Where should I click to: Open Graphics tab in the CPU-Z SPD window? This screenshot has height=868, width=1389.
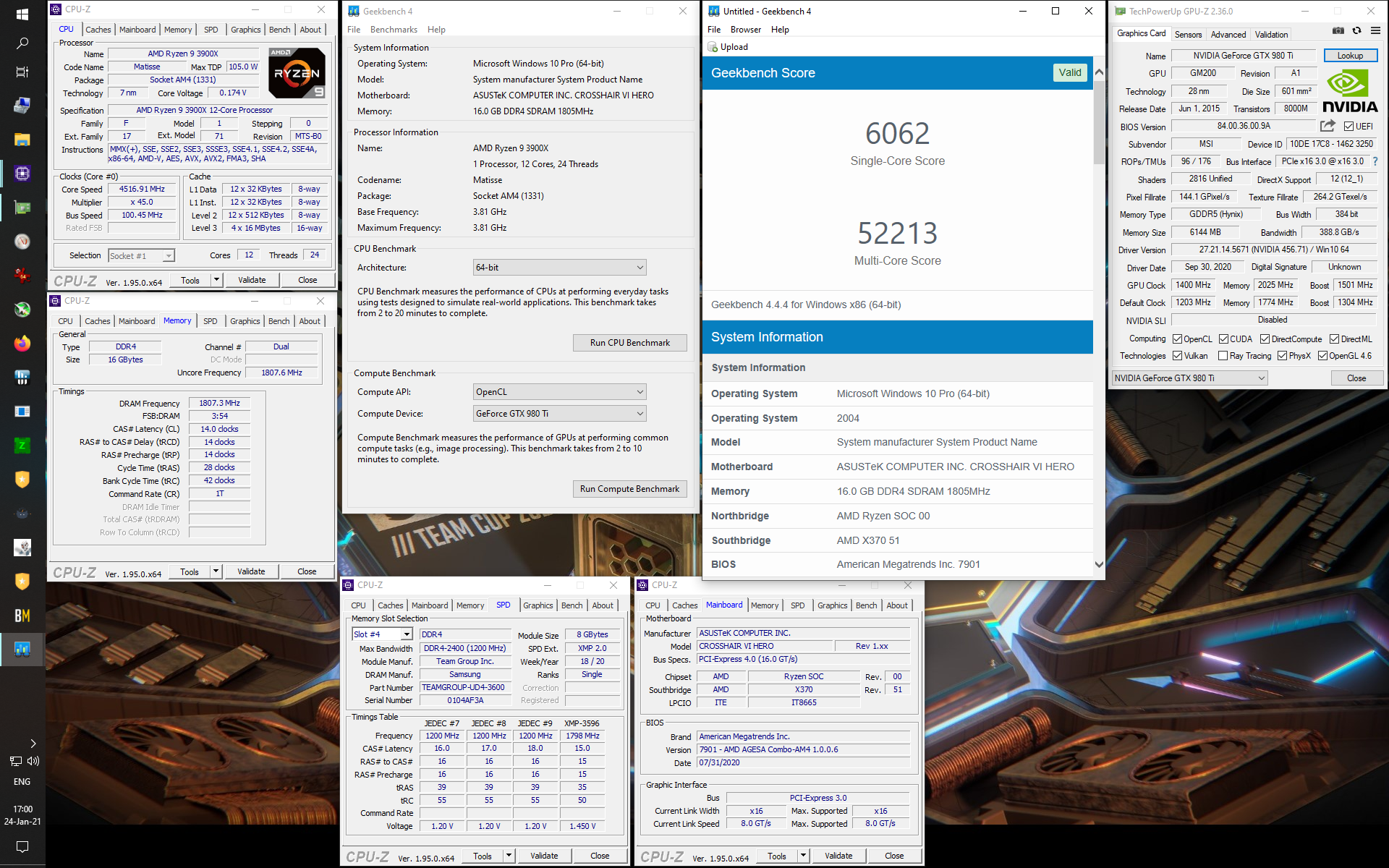click(538, 605)
